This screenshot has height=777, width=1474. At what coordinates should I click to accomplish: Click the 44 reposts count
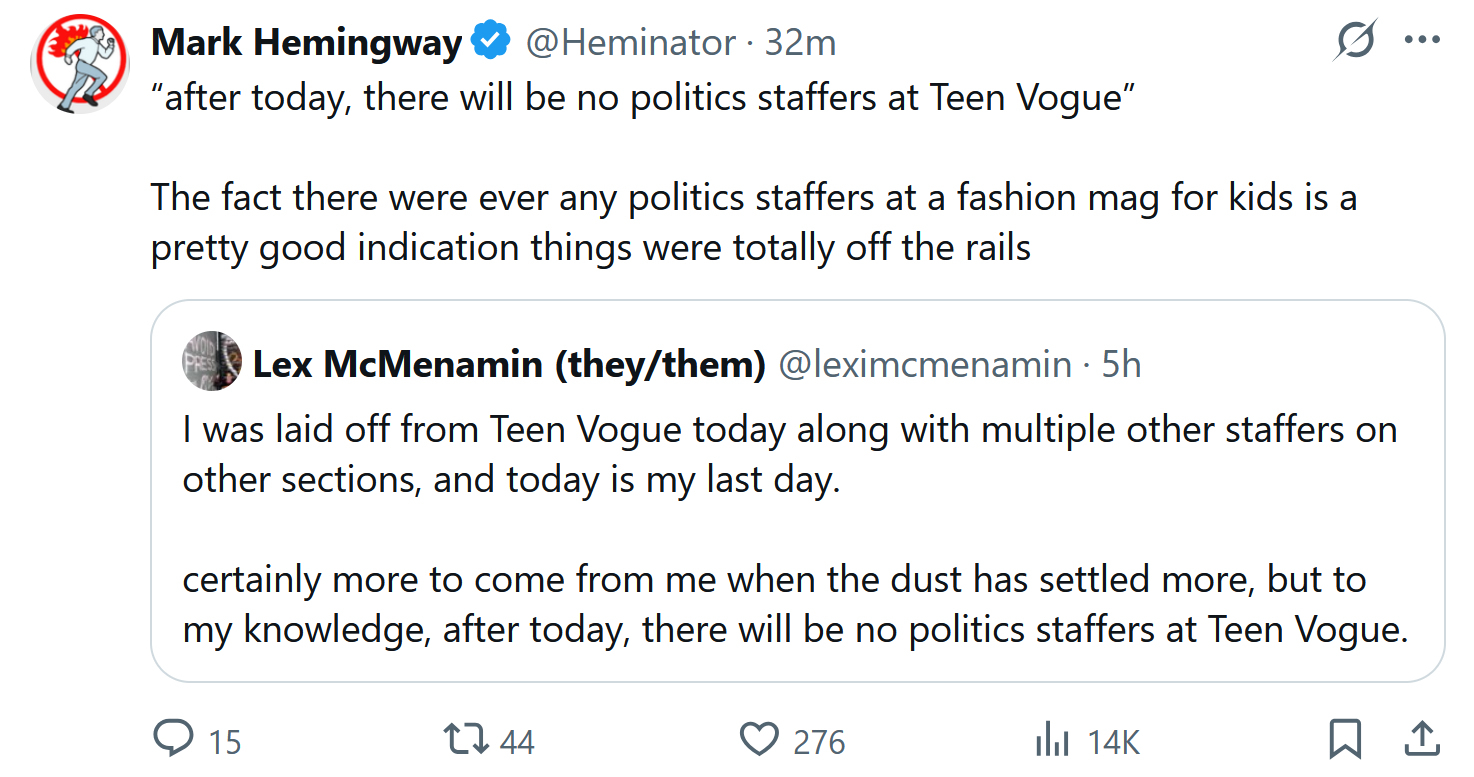pos(517,742)
